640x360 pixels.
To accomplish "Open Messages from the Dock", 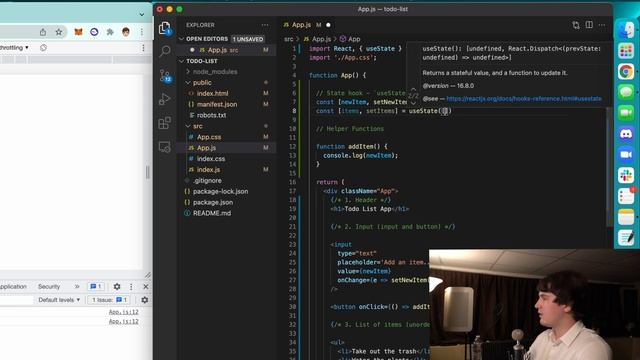I will pyautogui.click(x=626, y=92).
